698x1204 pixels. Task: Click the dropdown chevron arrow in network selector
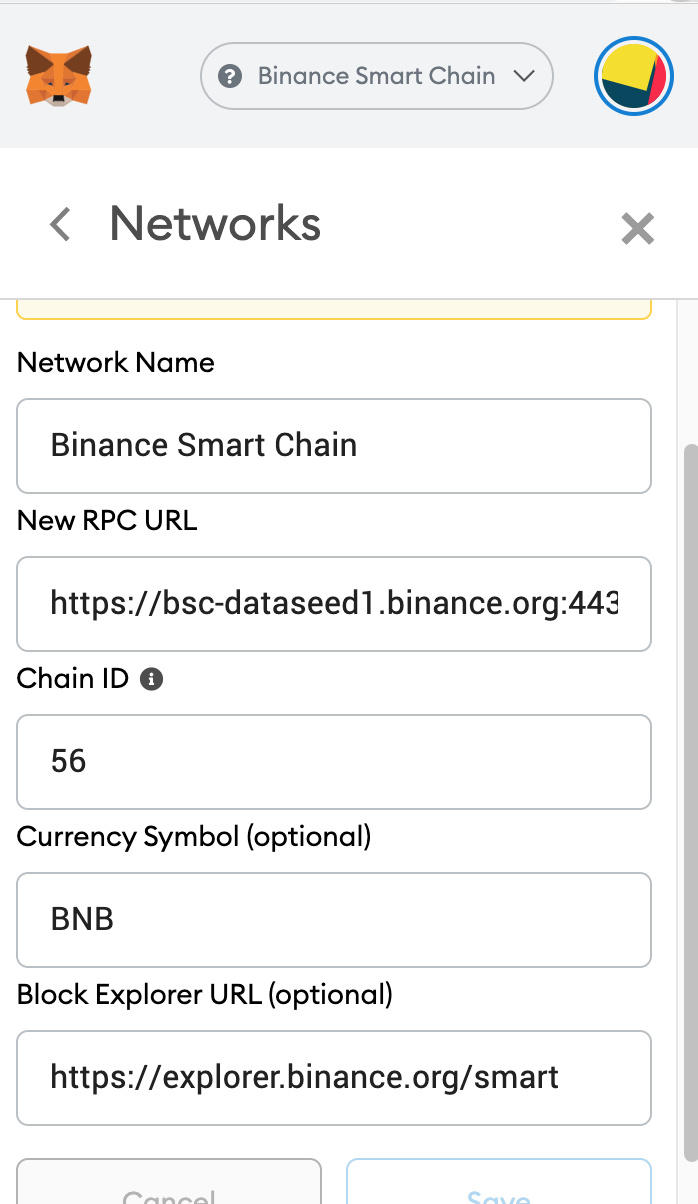tap(523, 76)
